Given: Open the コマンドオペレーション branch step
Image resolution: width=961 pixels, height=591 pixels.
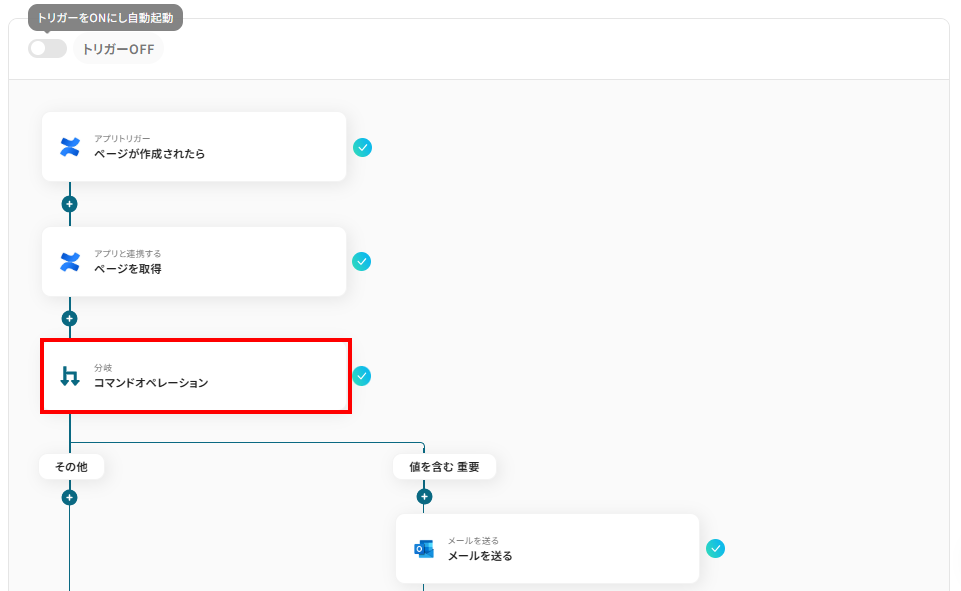Looking at the screenshot, I should 196,376.
